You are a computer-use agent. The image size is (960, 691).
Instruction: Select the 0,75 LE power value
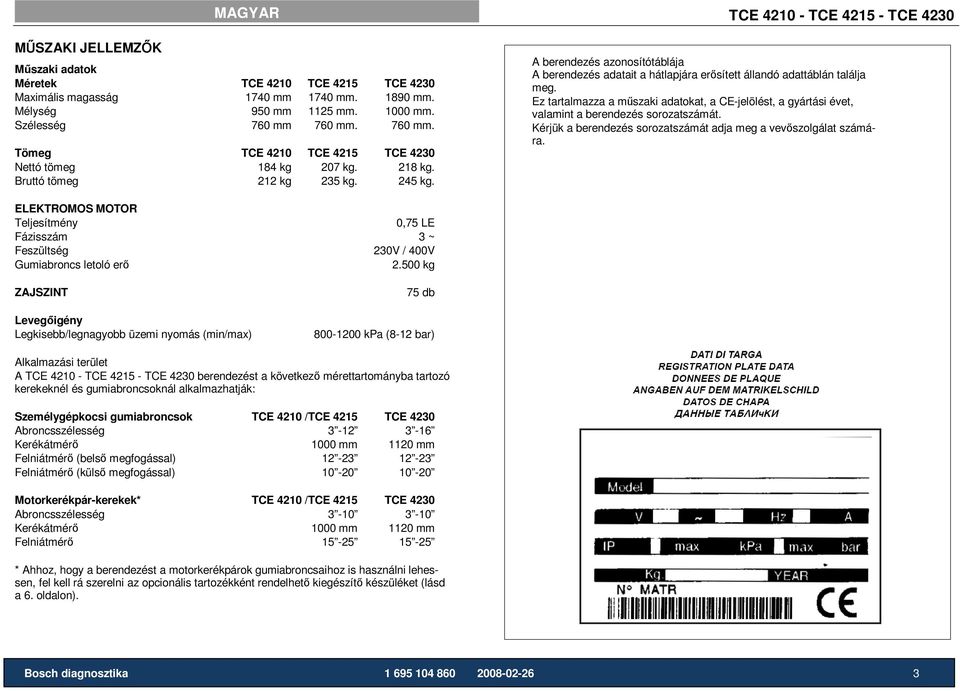(x=415, y=223)
